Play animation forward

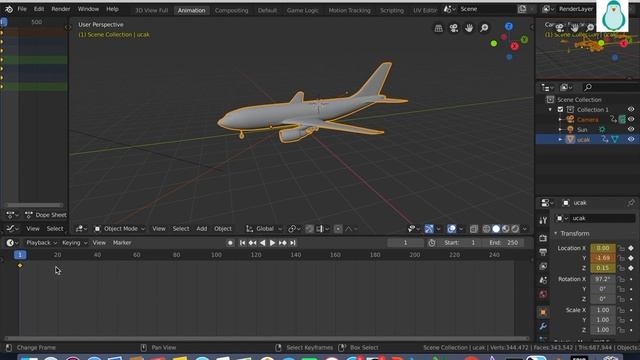tap(272, 243)
